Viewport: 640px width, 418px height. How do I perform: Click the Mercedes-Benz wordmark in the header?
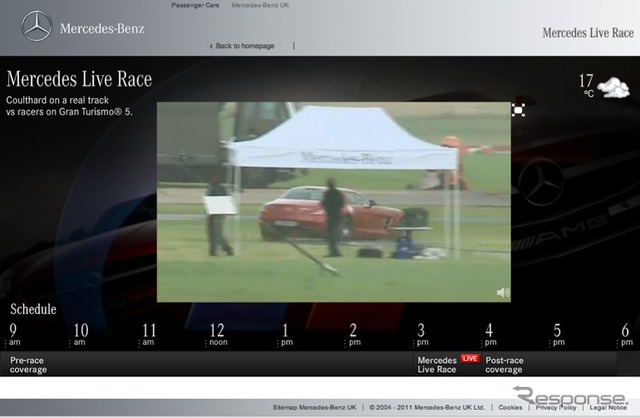pyautogui.click(x=102, y=29)
